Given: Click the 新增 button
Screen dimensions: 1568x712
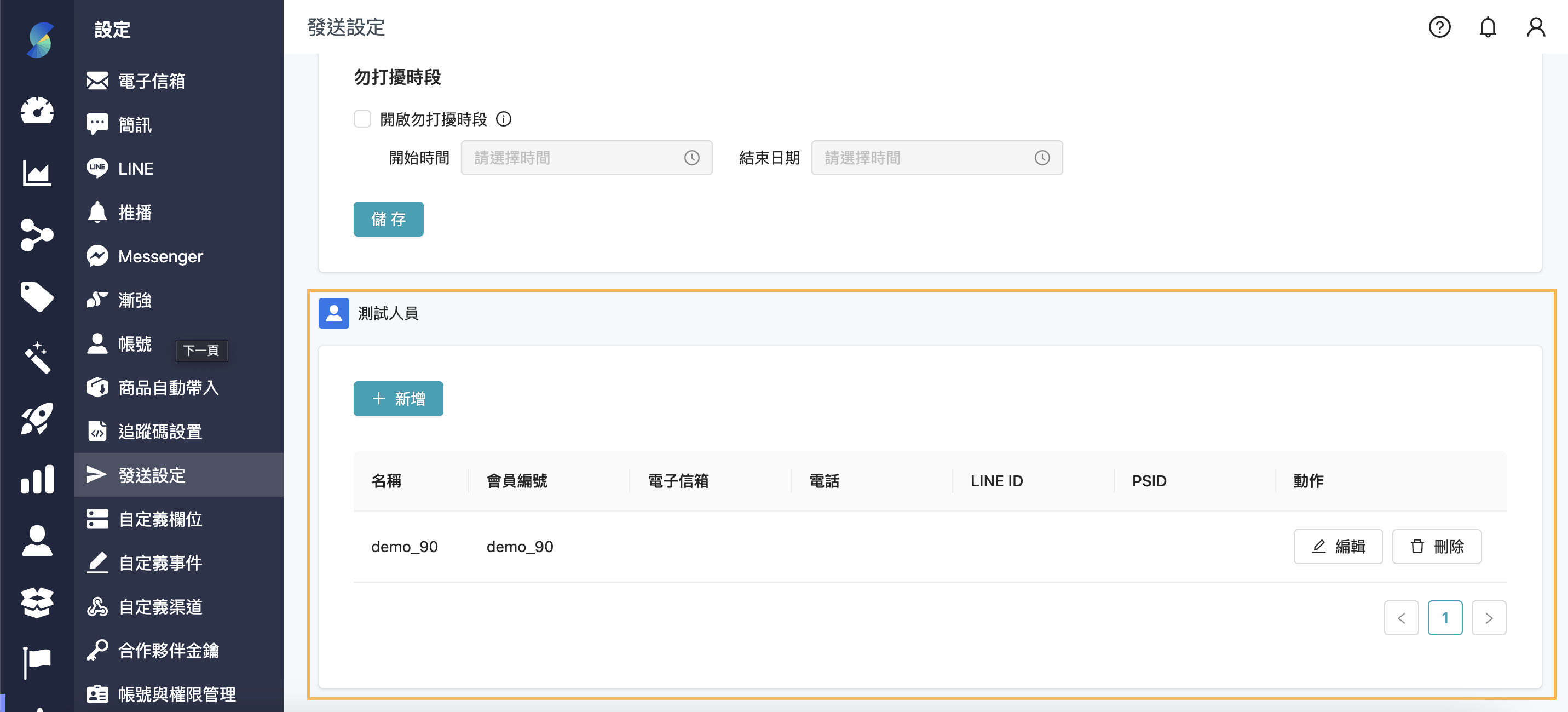Looking at the screenshot, I should 398,398.
